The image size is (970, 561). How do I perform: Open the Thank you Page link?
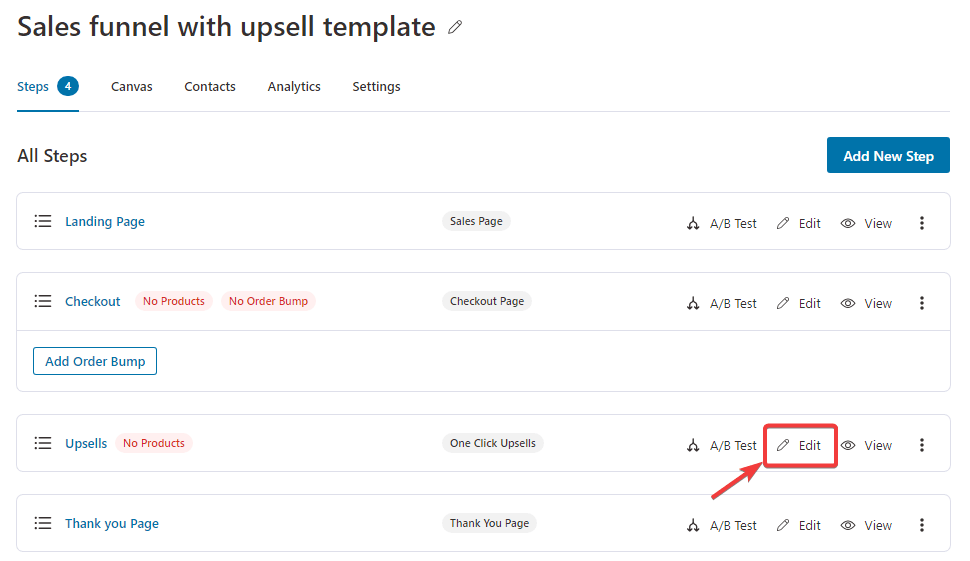click(x=112, y=524)
